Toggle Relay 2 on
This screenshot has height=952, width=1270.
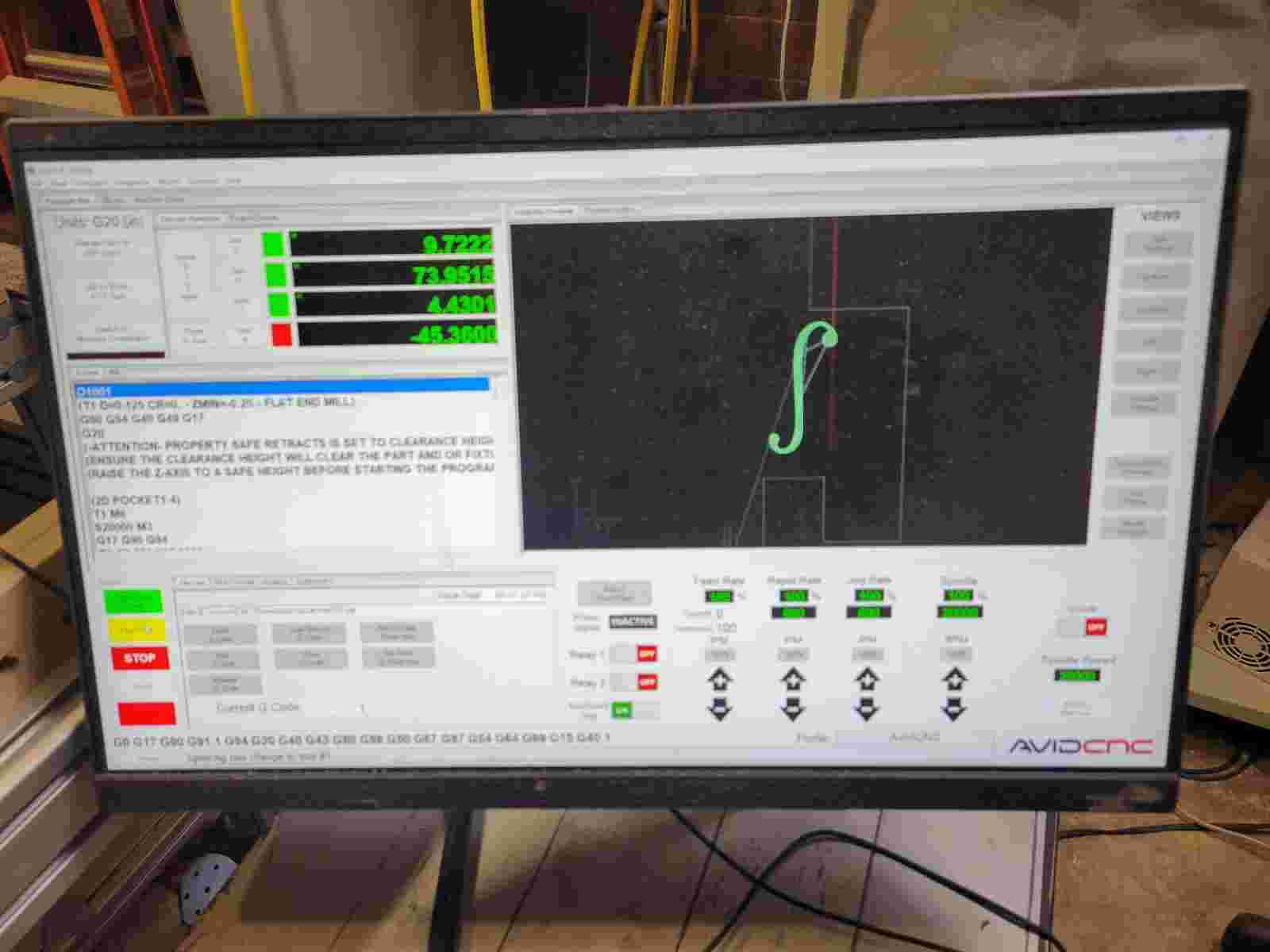point(635,682)
